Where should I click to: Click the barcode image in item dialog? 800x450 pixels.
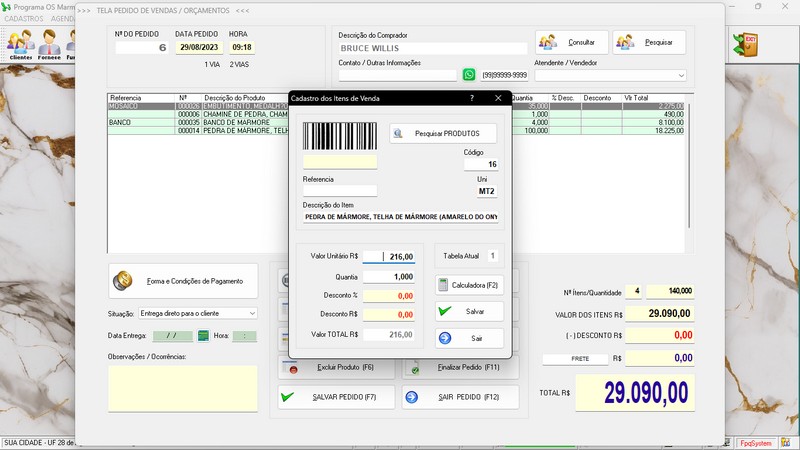[340, 136]
